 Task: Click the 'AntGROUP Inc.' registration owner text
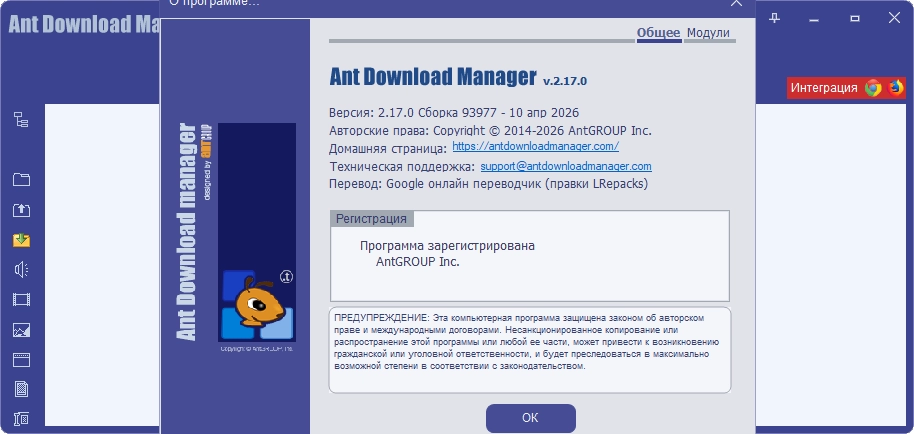[418, 262]
